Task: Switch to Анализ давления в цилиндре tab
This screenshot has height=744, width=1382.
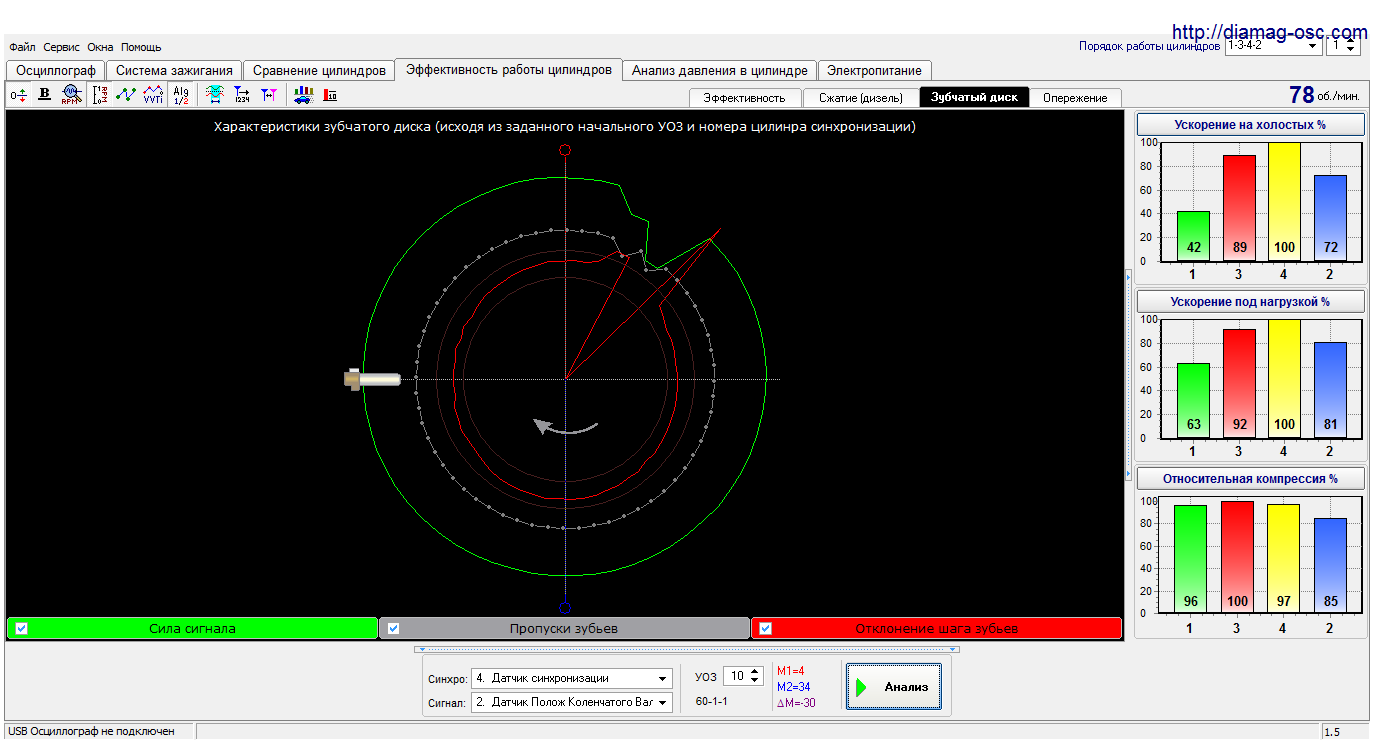Action: click(720, 70)
